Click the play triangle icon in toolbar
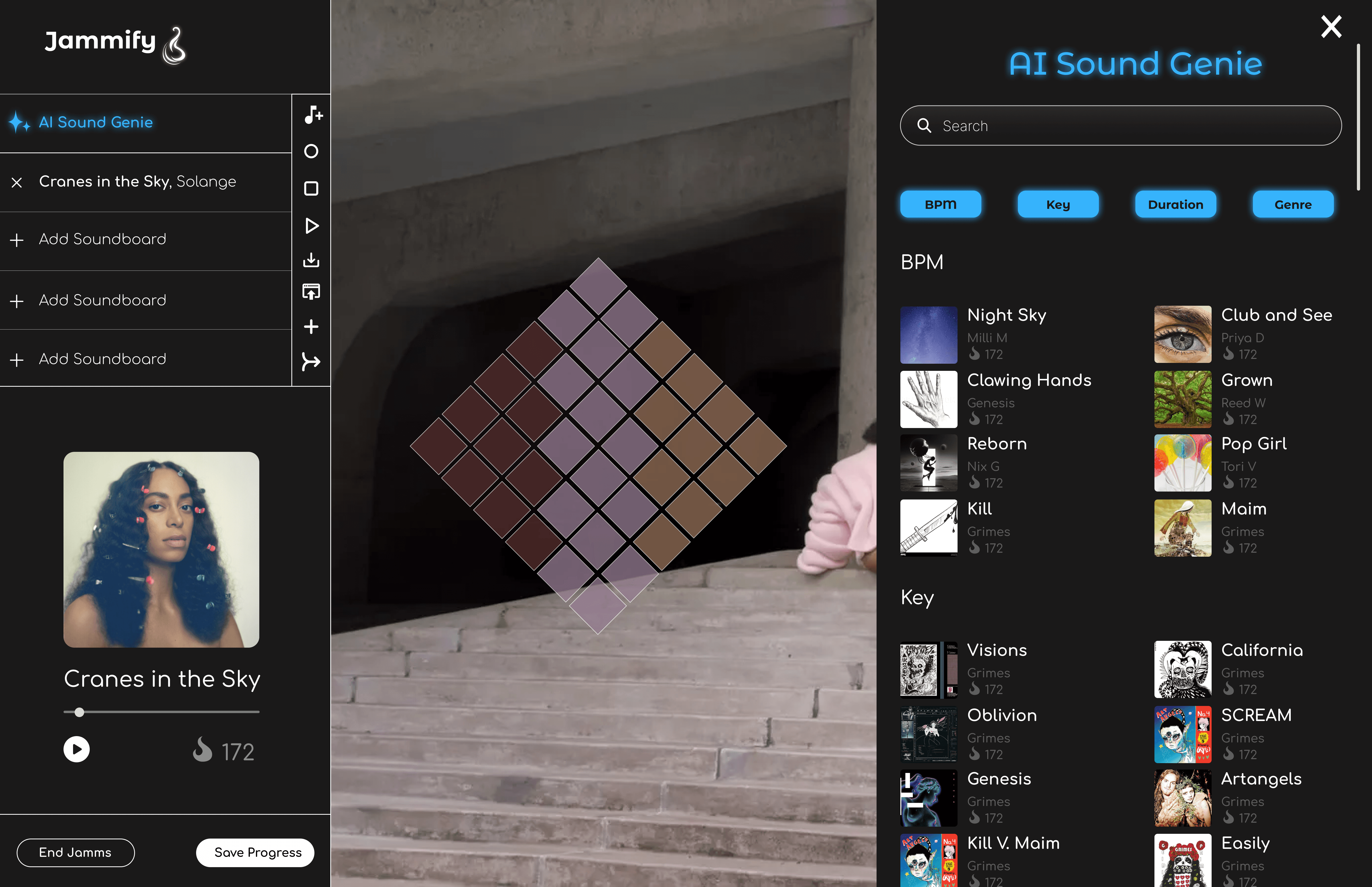The image size is (1372, 887). pos(312,226)
